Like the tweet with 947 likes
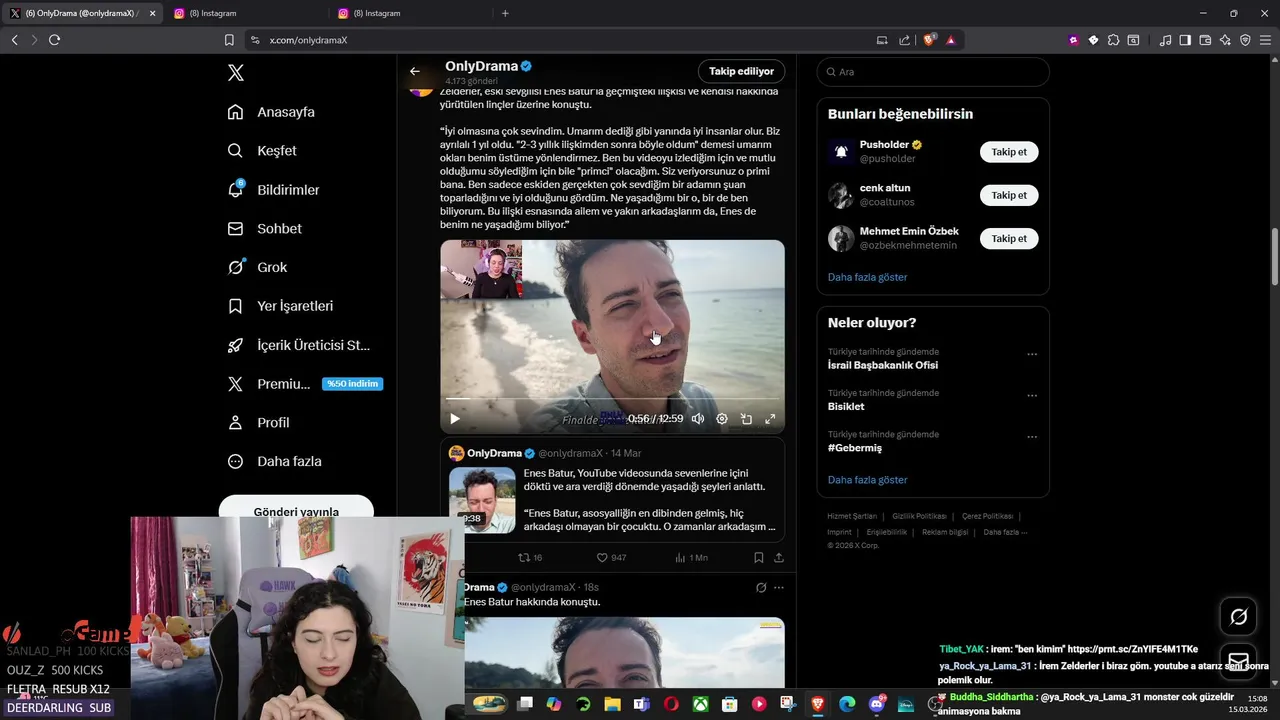Image resolution: width=1280 pixels, height=720 pixels. coord(611,557)
